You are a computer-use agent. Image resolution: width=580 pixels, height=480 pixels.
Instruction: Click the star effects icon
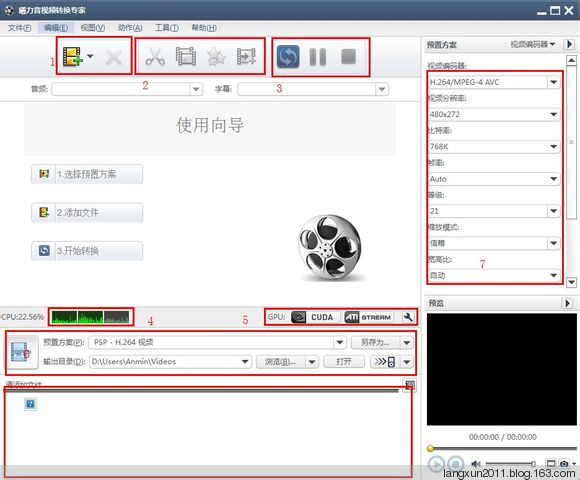point(216,57)
